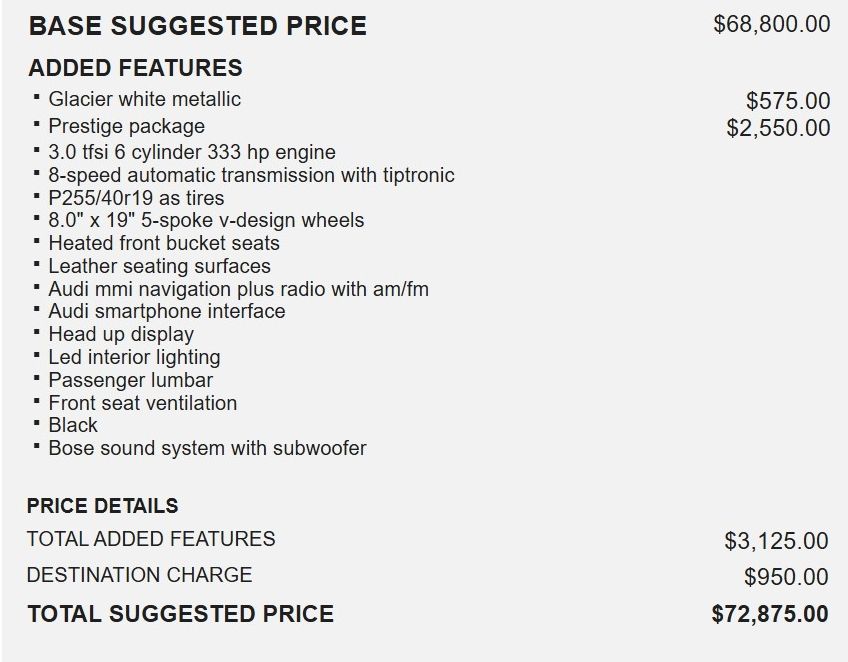Image resolution: width=848 pixels, height=662 pixels.
Task: Click the Base Suggested Price heading
Action: (x=197, y=26)
